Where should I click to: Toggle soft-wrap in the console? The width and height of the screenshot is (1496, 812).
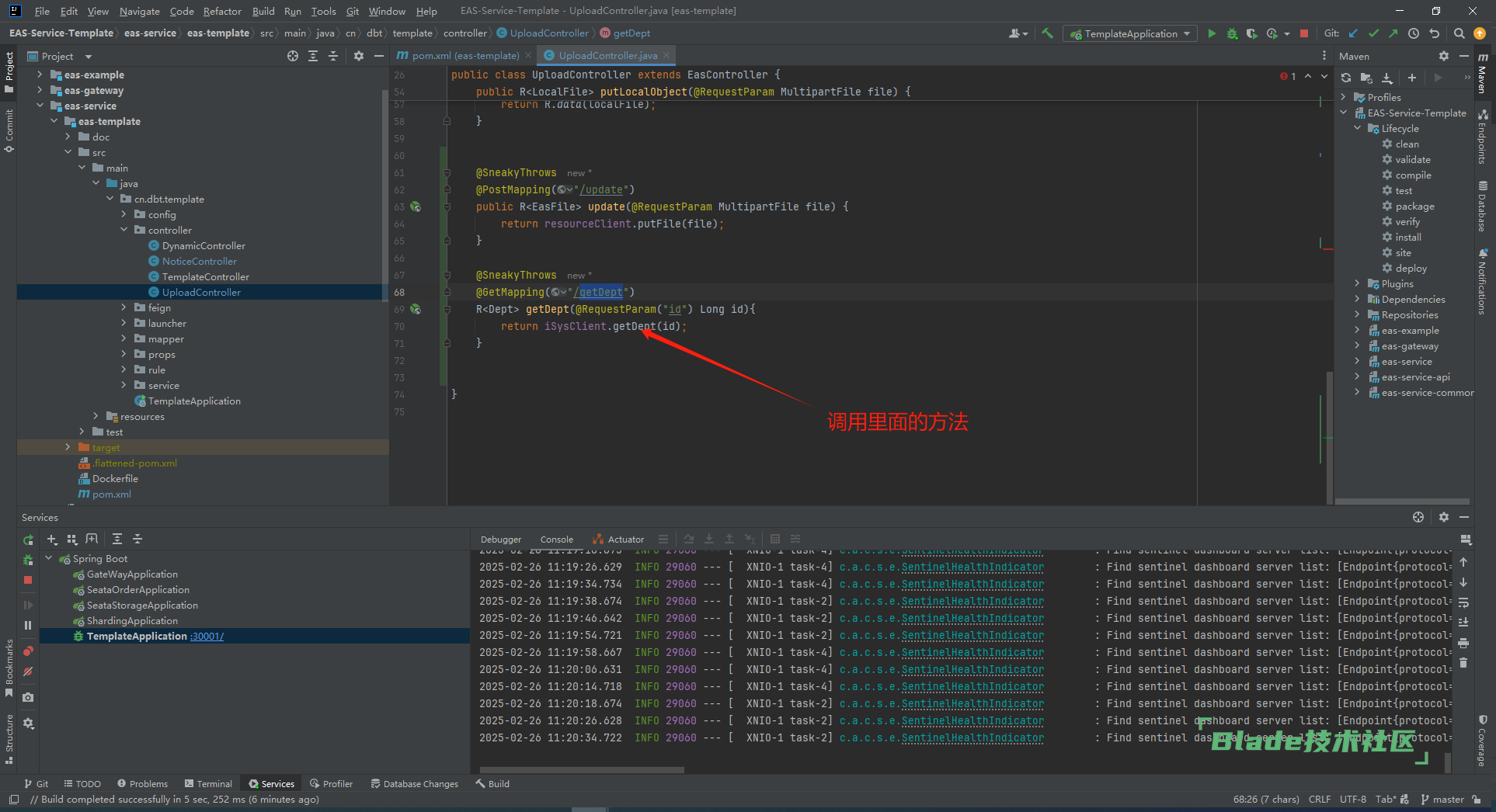[1463, 602]
